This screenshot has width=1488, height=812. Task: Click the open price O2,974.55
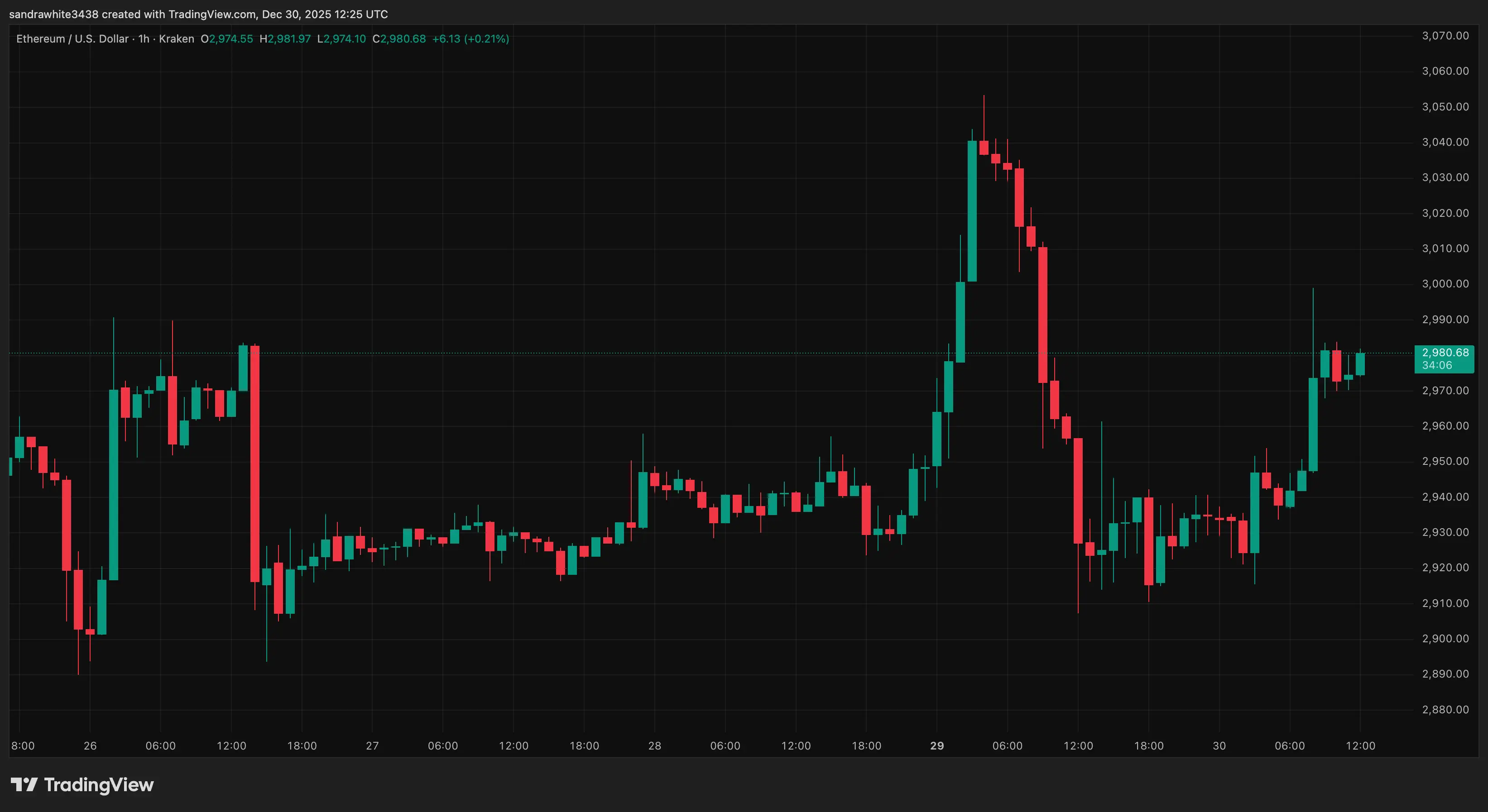coord(226,38)
